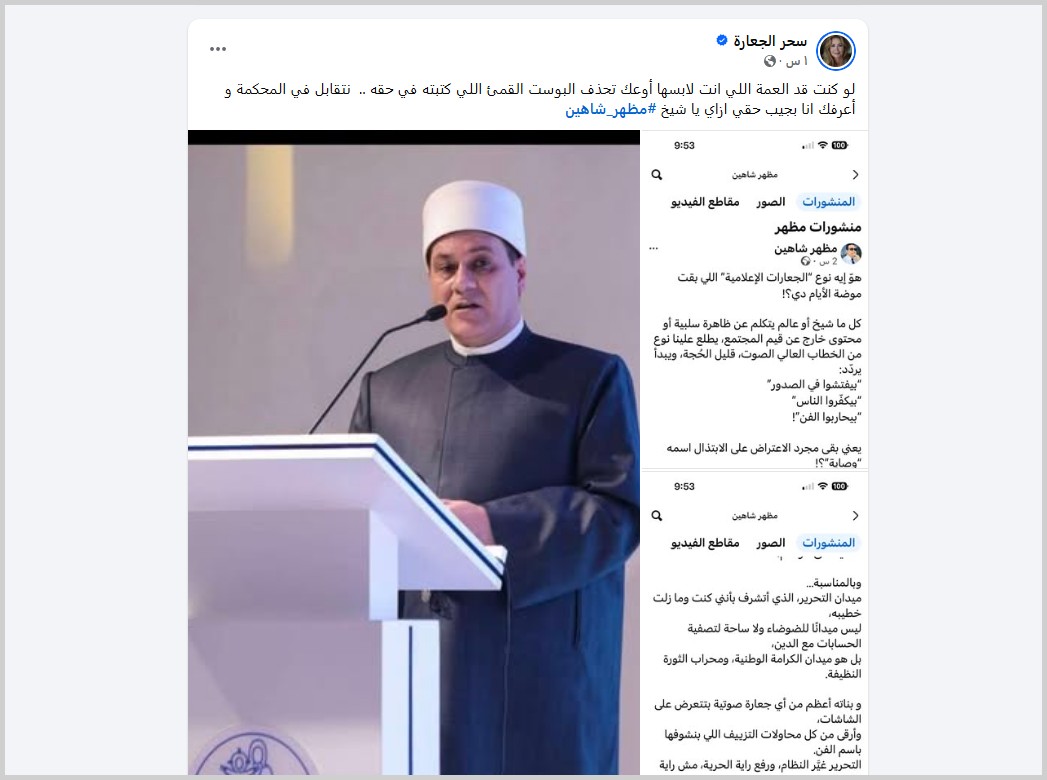The width and height of the screenshot is (1047, 780).
Task: Open the sheikh at podium photo
Action: [x=414, y=453]
